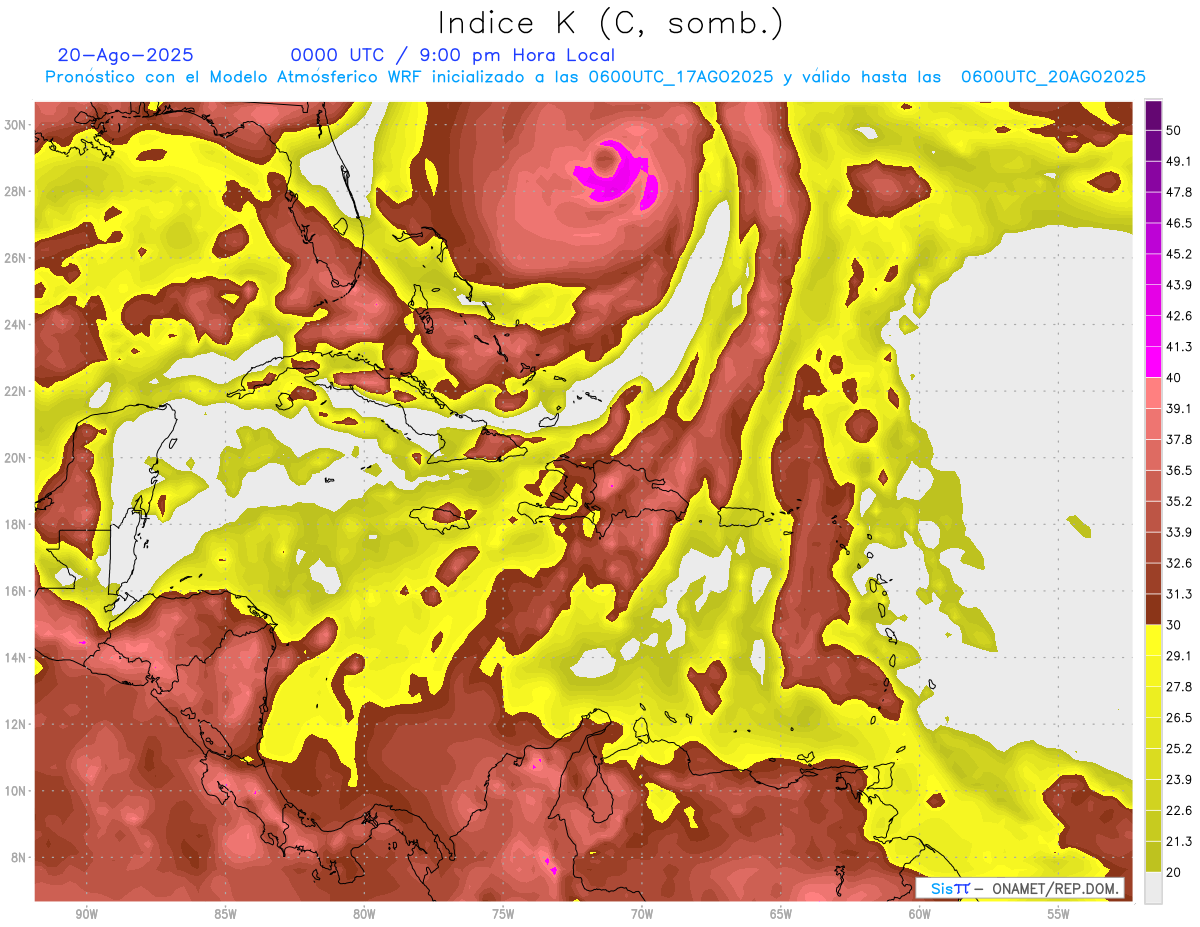Click the color bar value '45.2'
Image resolution: width=1200 pixels, height=927 pixels.
[x=1178, y=254]
